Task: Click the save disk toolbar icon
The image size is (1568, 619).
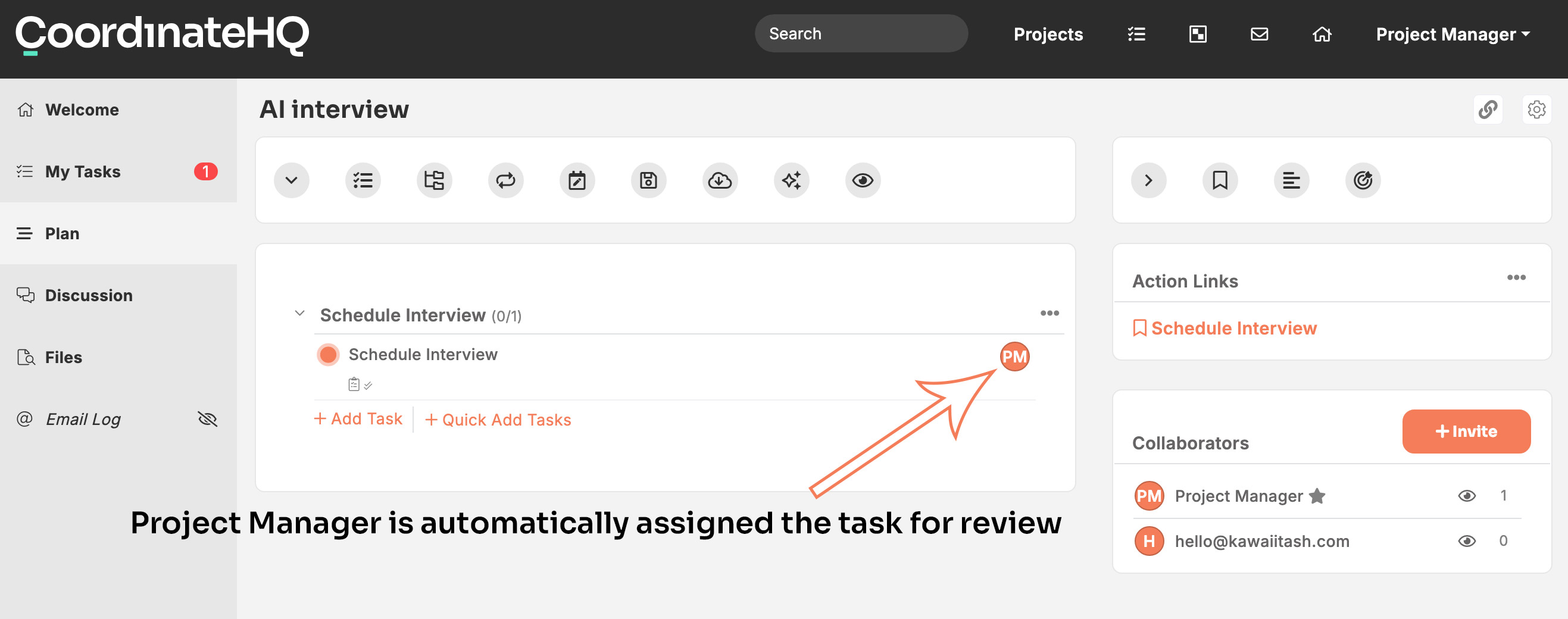Action: pyautogui.click(x=648, y=180)
